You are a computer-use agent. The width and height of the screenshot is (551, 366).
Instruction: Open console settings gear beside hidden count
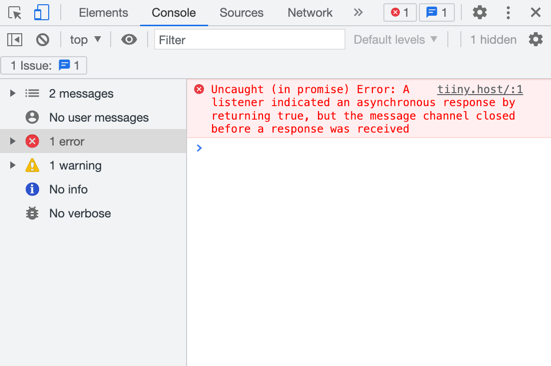pos(536,40)
